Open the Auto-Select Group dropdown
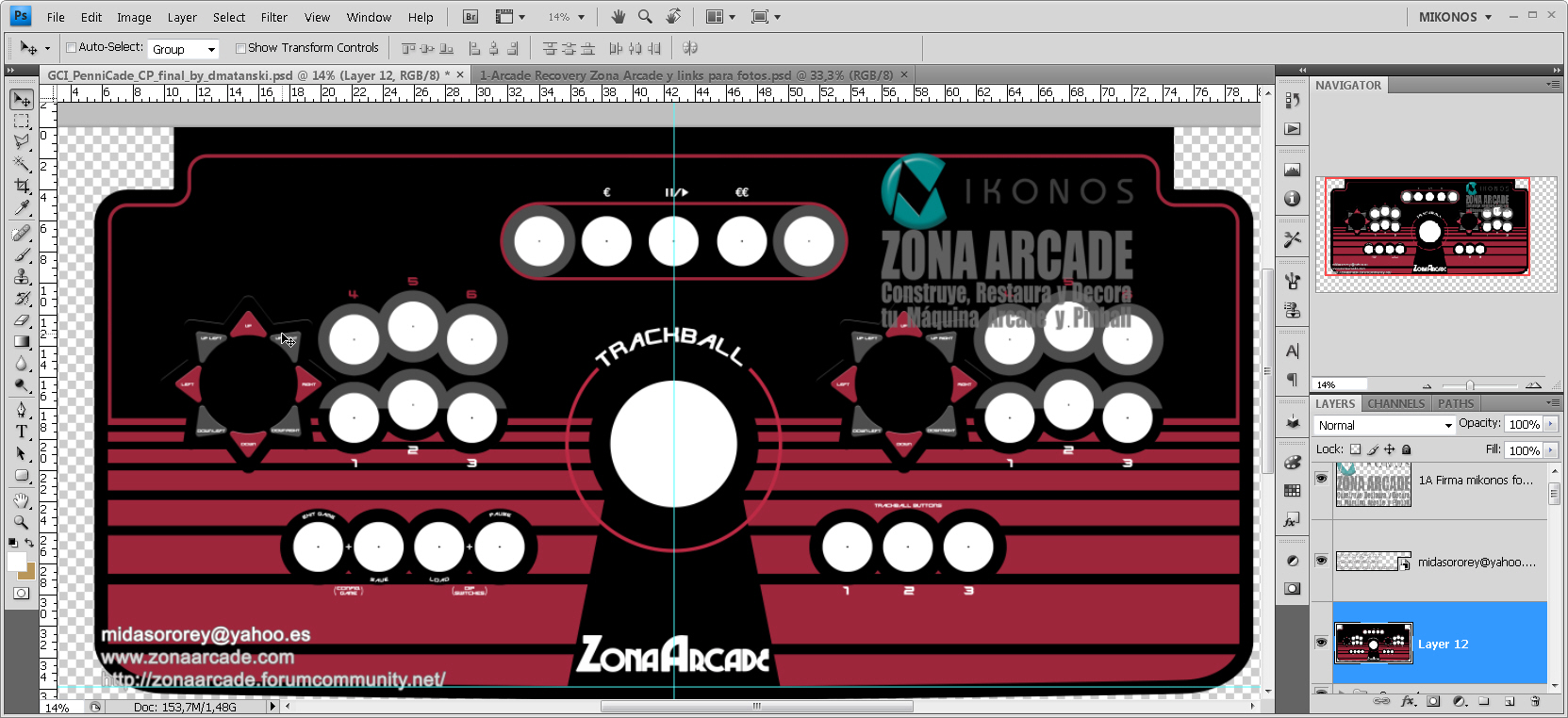The image size is (1568, 718). coord(184,49)
